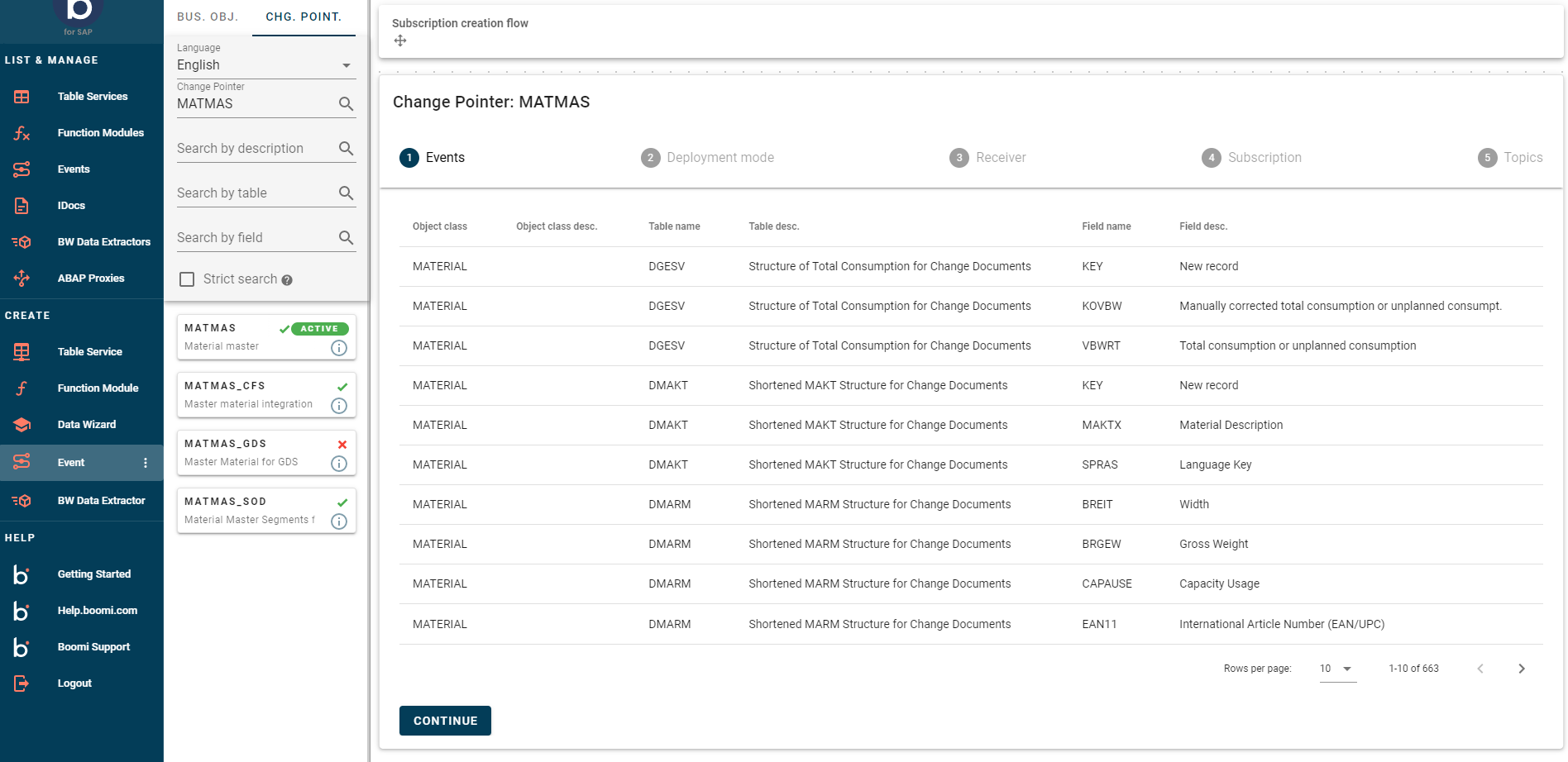Go to the next page of results
Viewport: 1568px width, 762px height.
(x=1521, y=669)
